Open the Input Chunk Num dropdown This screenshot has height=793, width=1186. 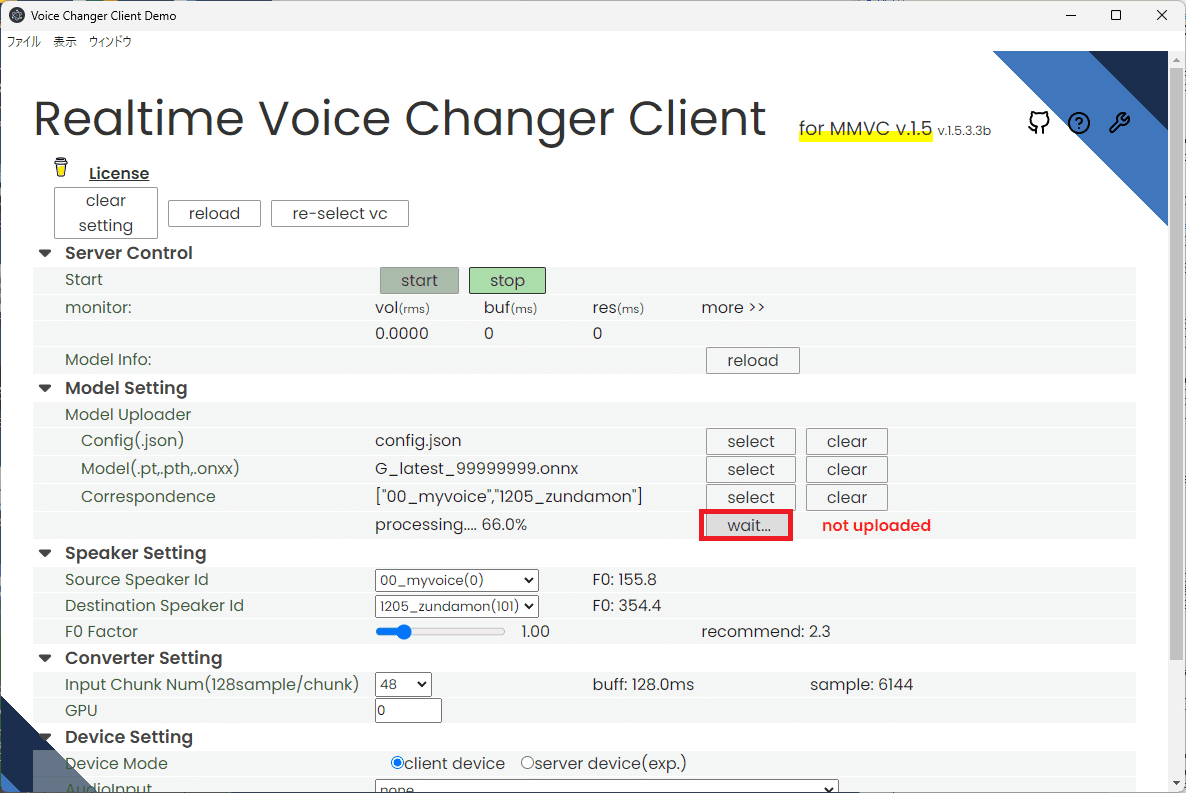tap(402, 685)
